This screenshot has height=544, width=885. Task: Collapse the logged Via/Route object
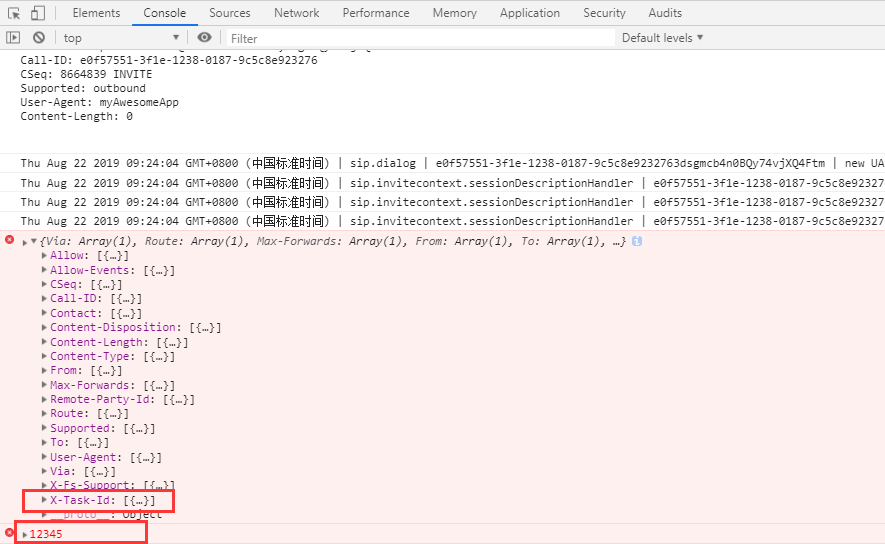tap(34, 242)
